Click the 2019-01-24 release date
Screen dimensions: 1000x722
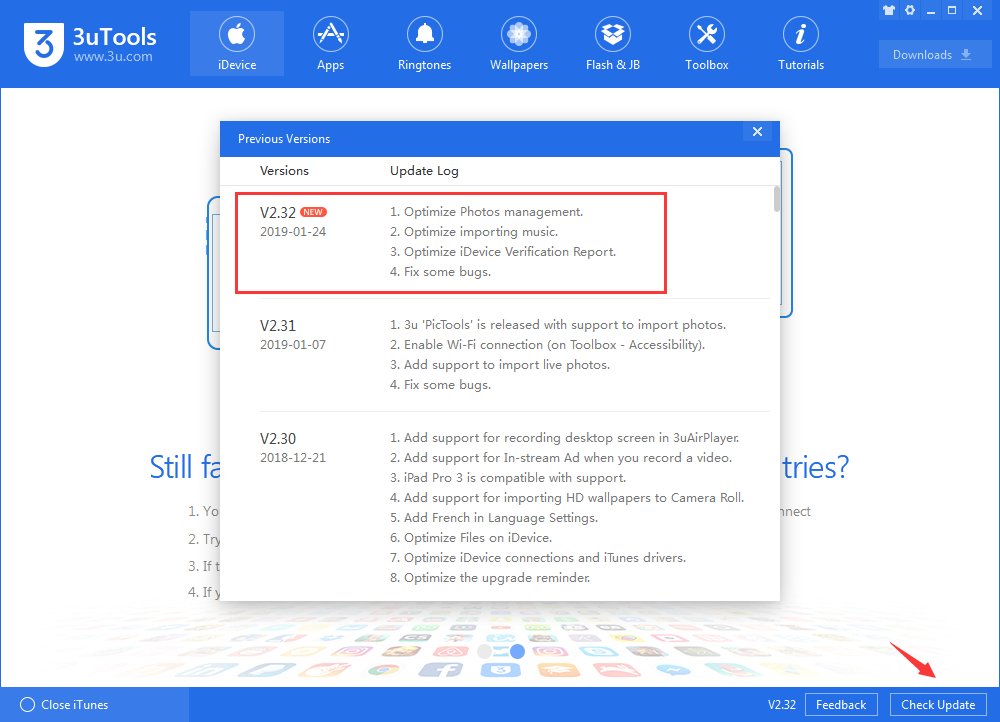pos(293,232)
